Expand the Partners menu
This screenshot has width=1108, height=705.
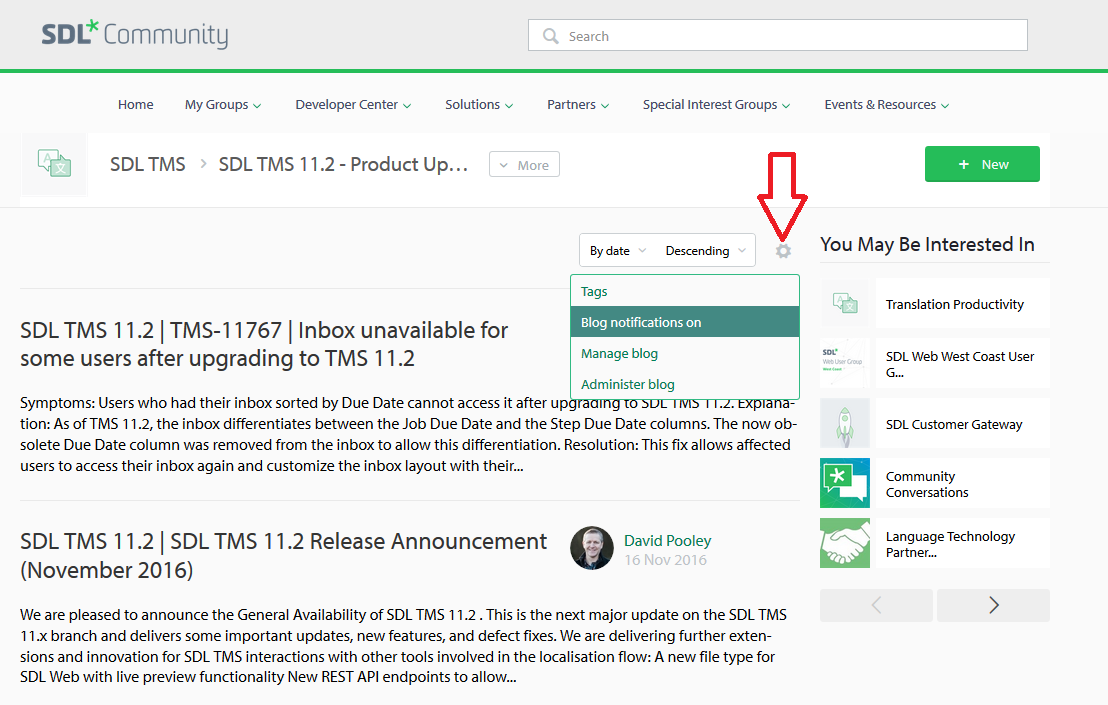578,105
